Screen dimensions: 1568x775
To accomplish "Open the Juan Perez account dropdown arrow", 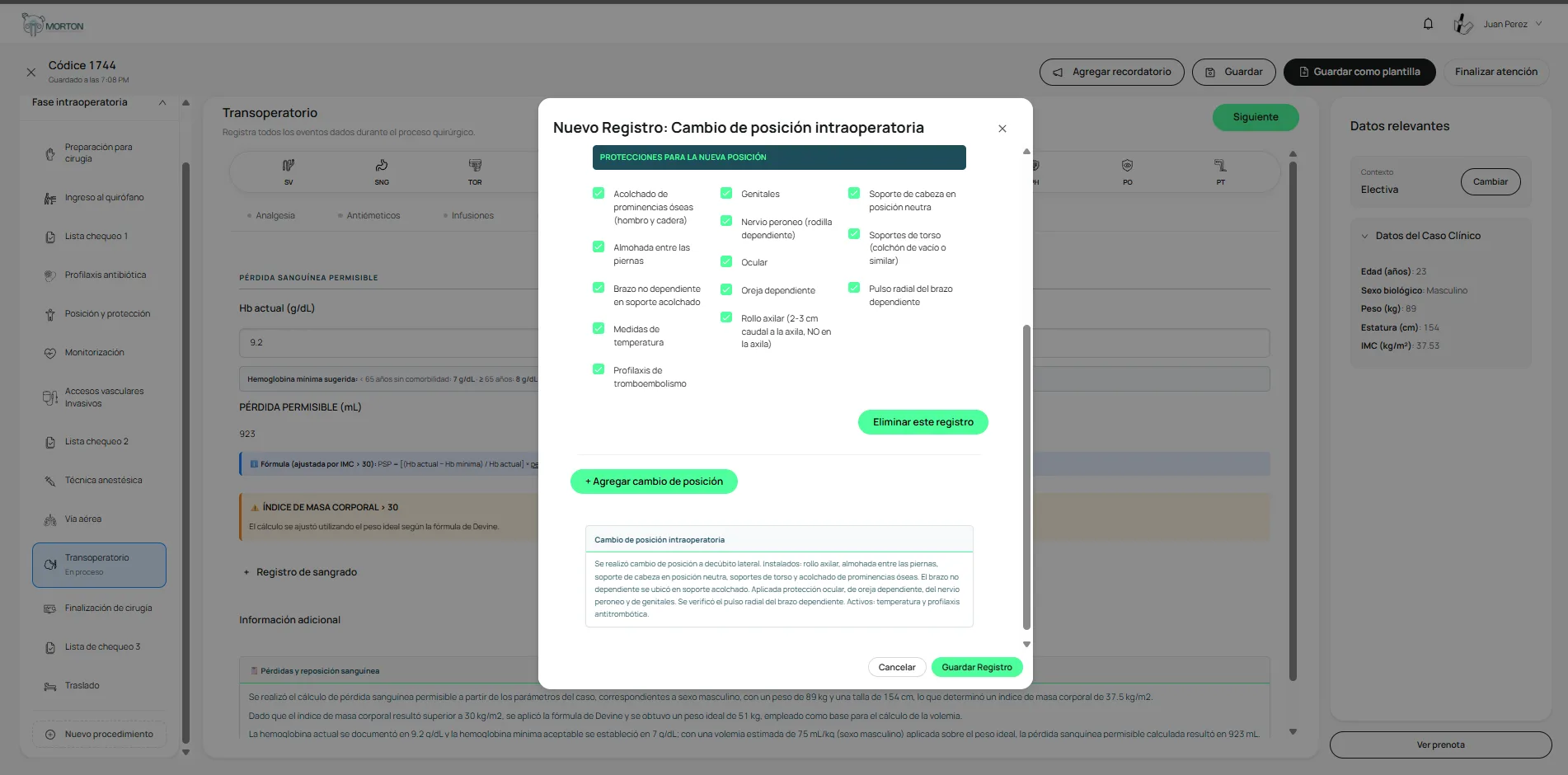I will [x=1538, y=24].
